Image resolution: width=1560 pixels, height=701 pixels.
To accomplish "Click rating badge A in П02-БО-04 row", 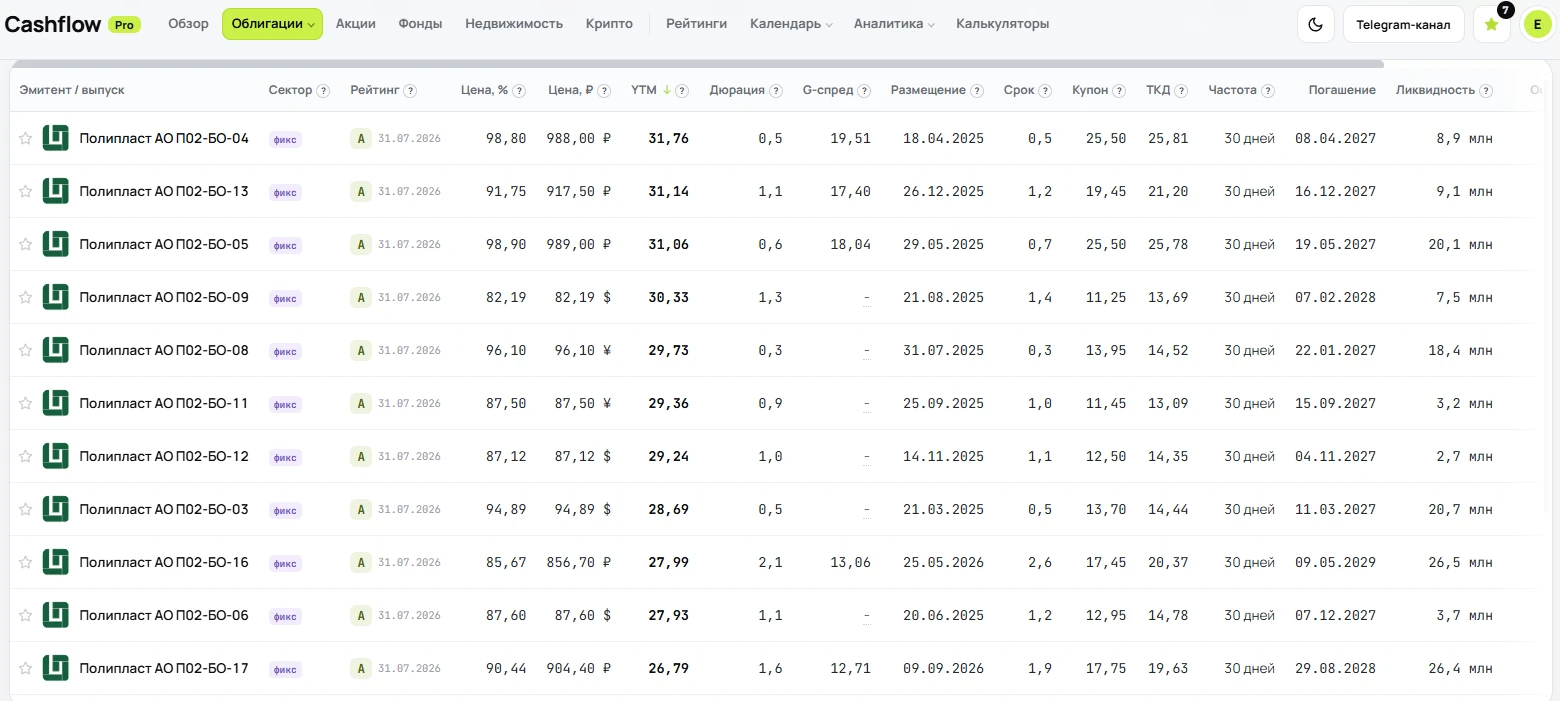I will point(361,139).
